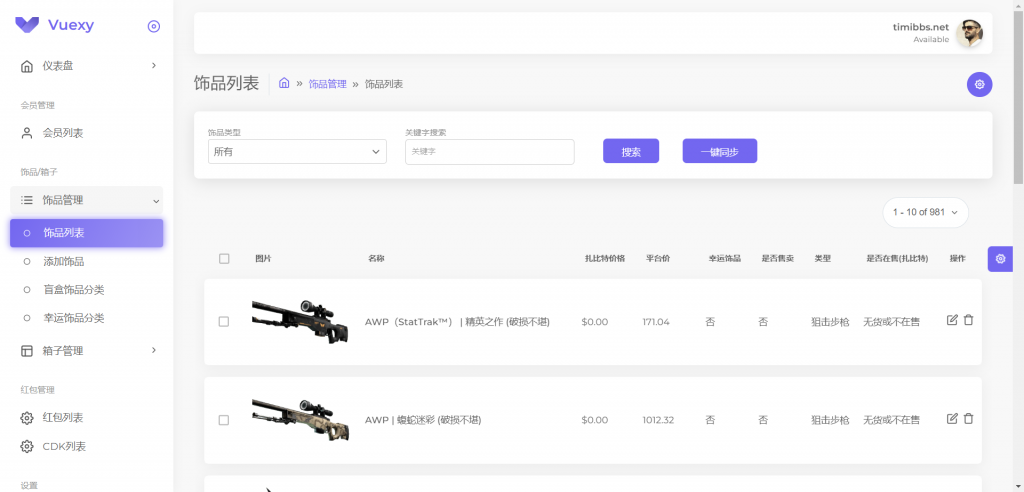Click item name AWP（StatTrak™）| 精英之作
The height and width of the screenshot is (492, 1024).
457,322
